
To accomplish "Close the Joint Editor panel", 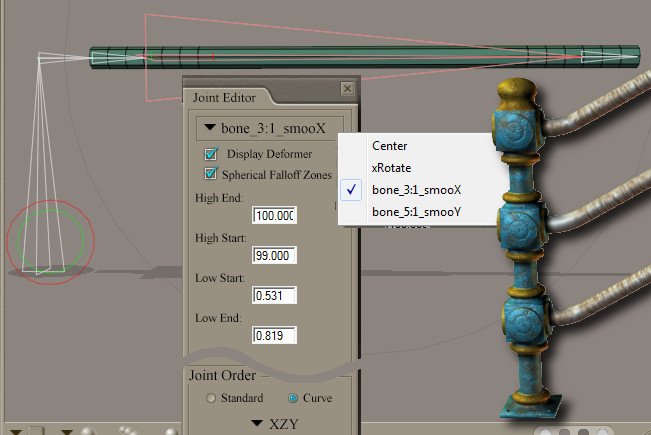I will click(x=347, y=89).
